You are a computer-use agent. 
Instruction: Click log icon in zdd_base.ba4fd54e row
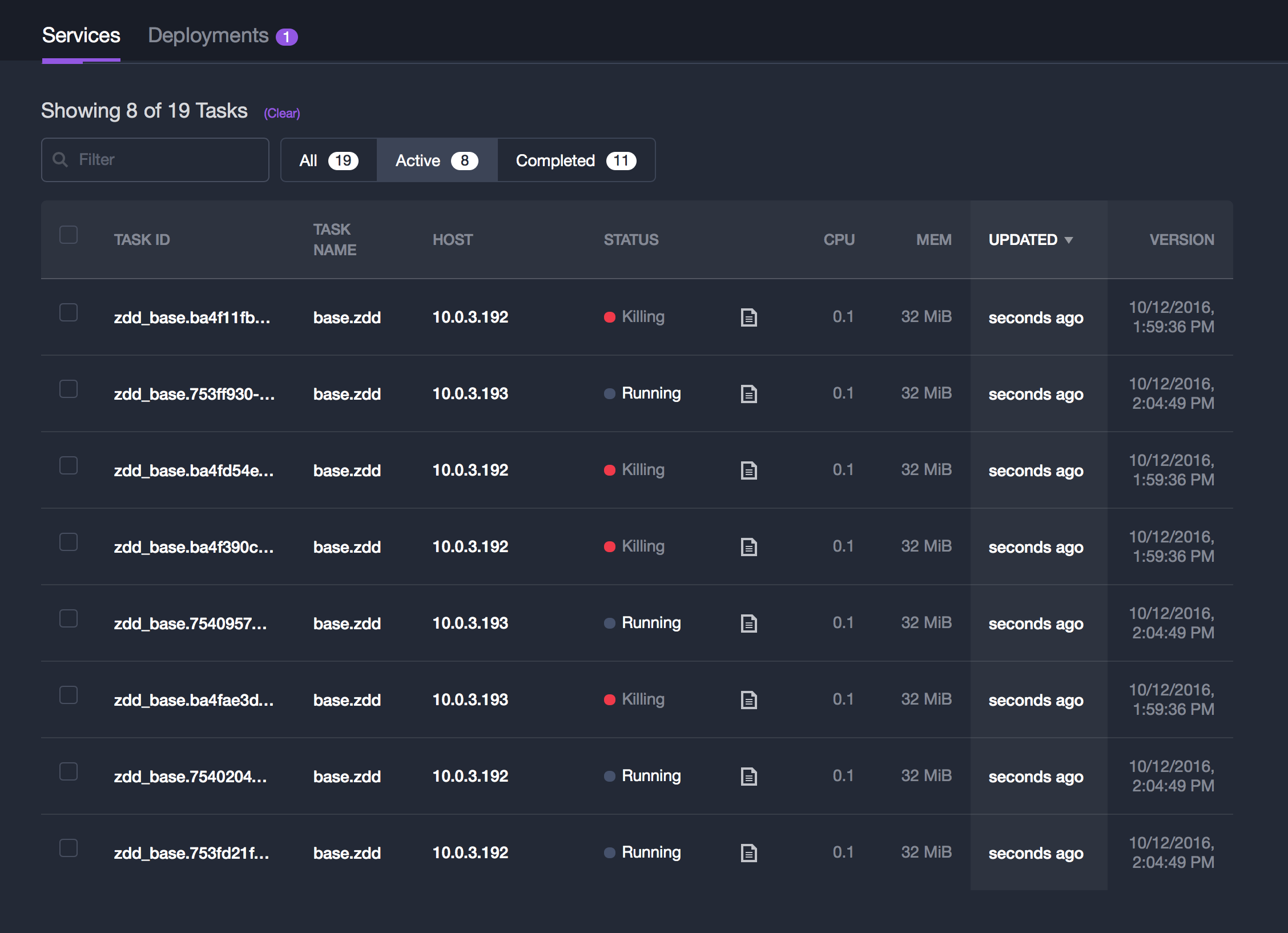748,470
